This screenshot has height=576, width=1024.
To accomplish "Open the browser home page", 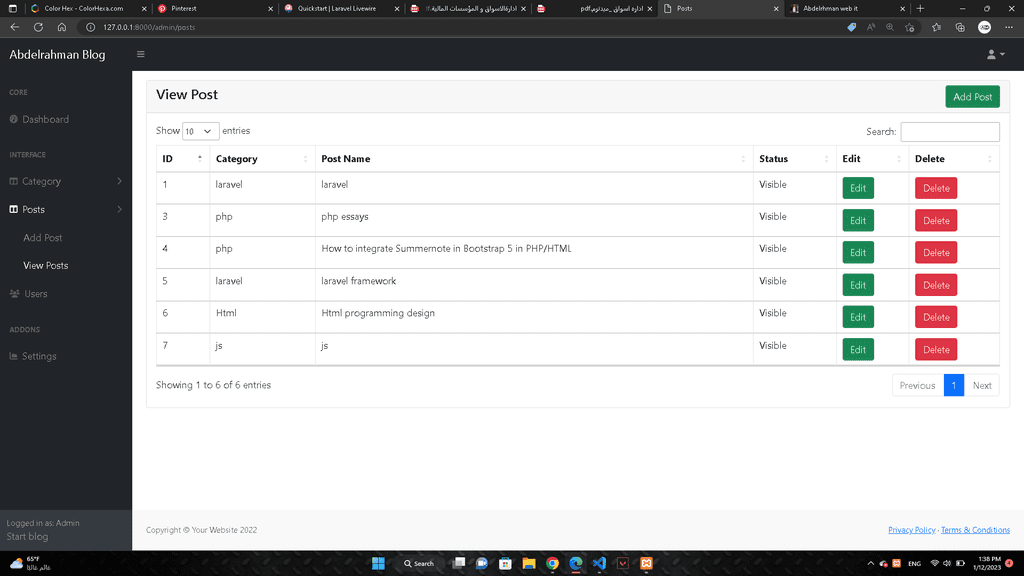I will coord(62,27).
